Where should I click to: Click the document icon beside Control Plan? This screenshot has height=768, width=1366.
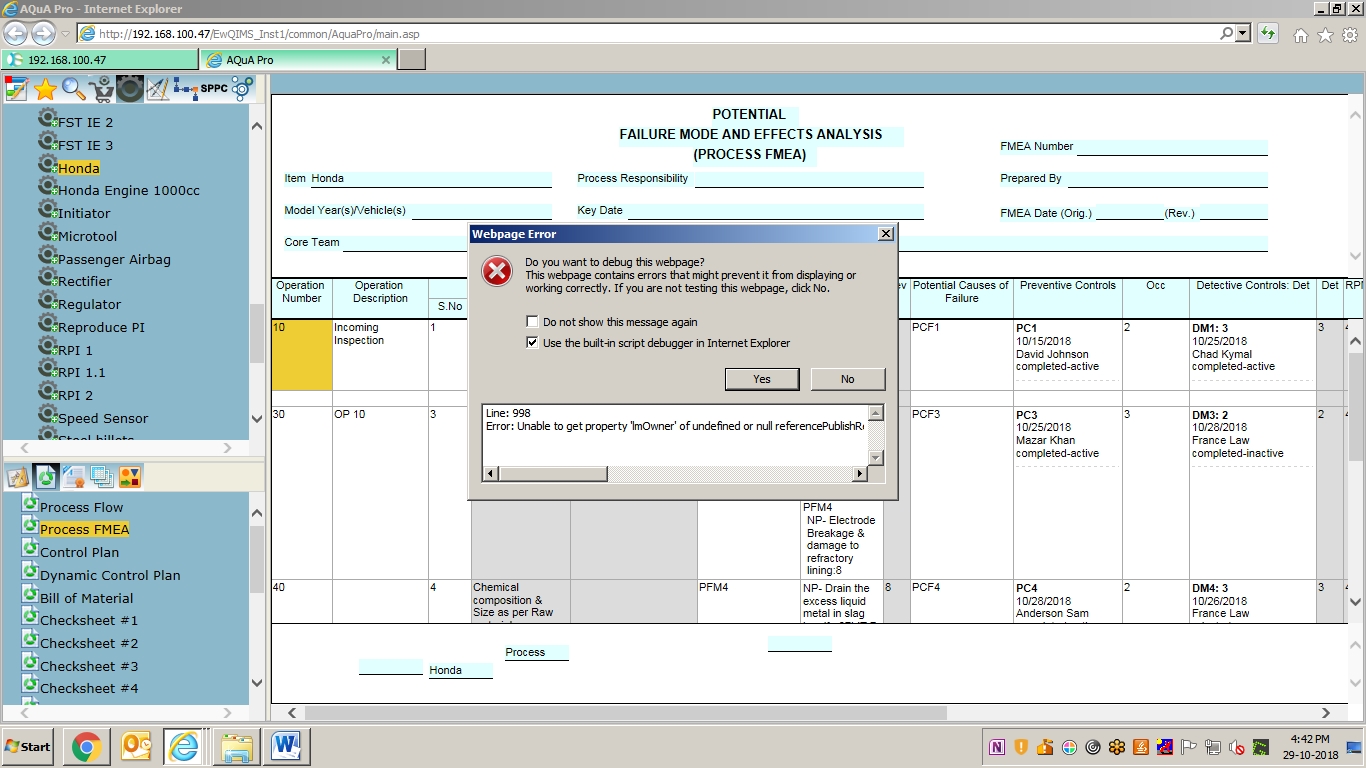(30, 548)
